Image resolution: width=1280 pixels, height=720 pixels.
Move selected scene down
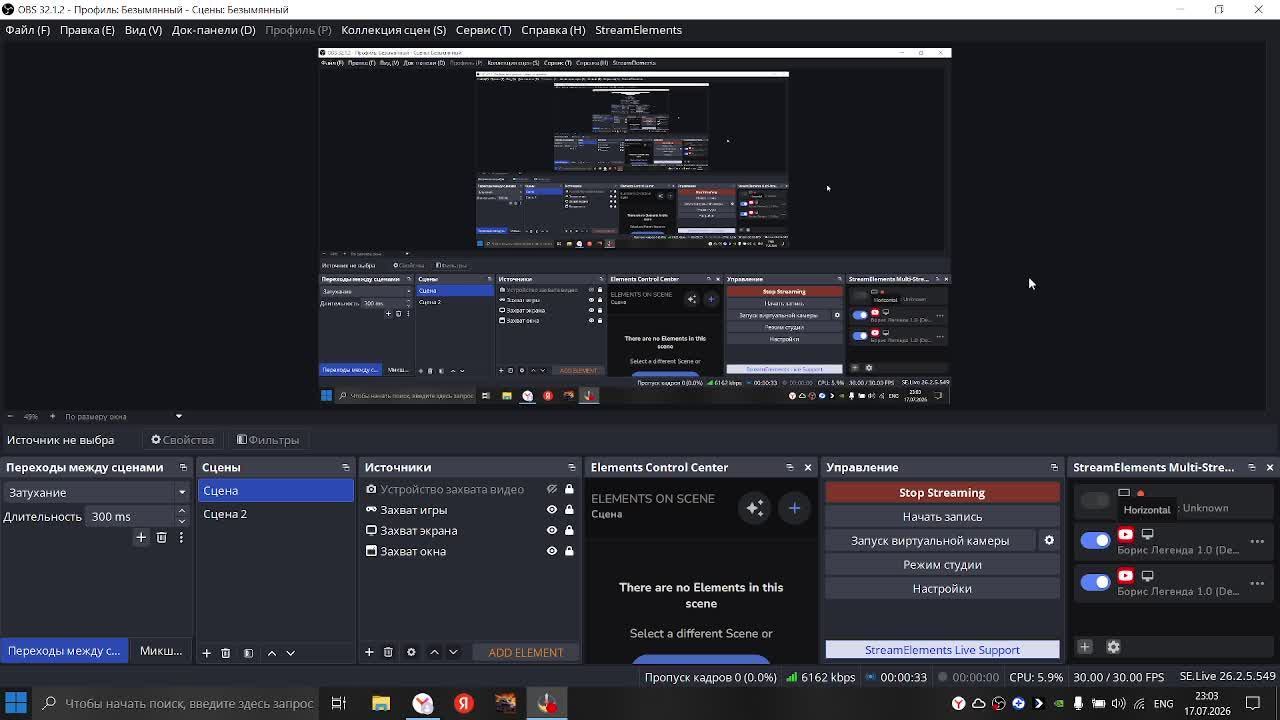click(x=290, y=652)
